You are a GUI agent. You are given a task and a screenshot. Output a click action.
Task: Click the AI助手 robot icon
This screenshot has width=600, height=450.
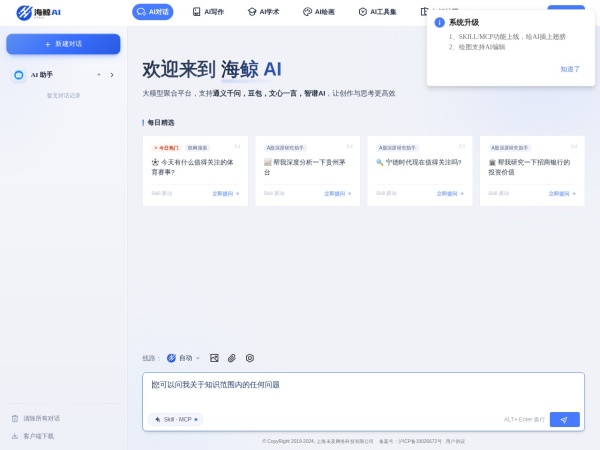pyautogui.click(x=19, y=75)
